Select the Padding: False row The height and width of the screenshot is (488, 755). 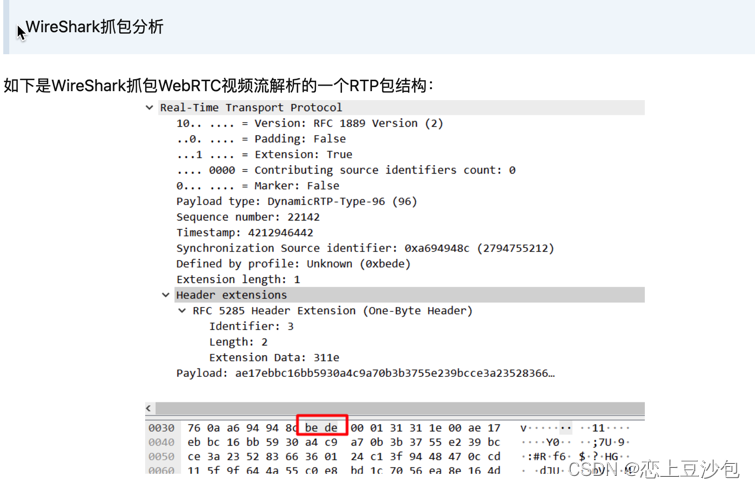pos(261,139)
